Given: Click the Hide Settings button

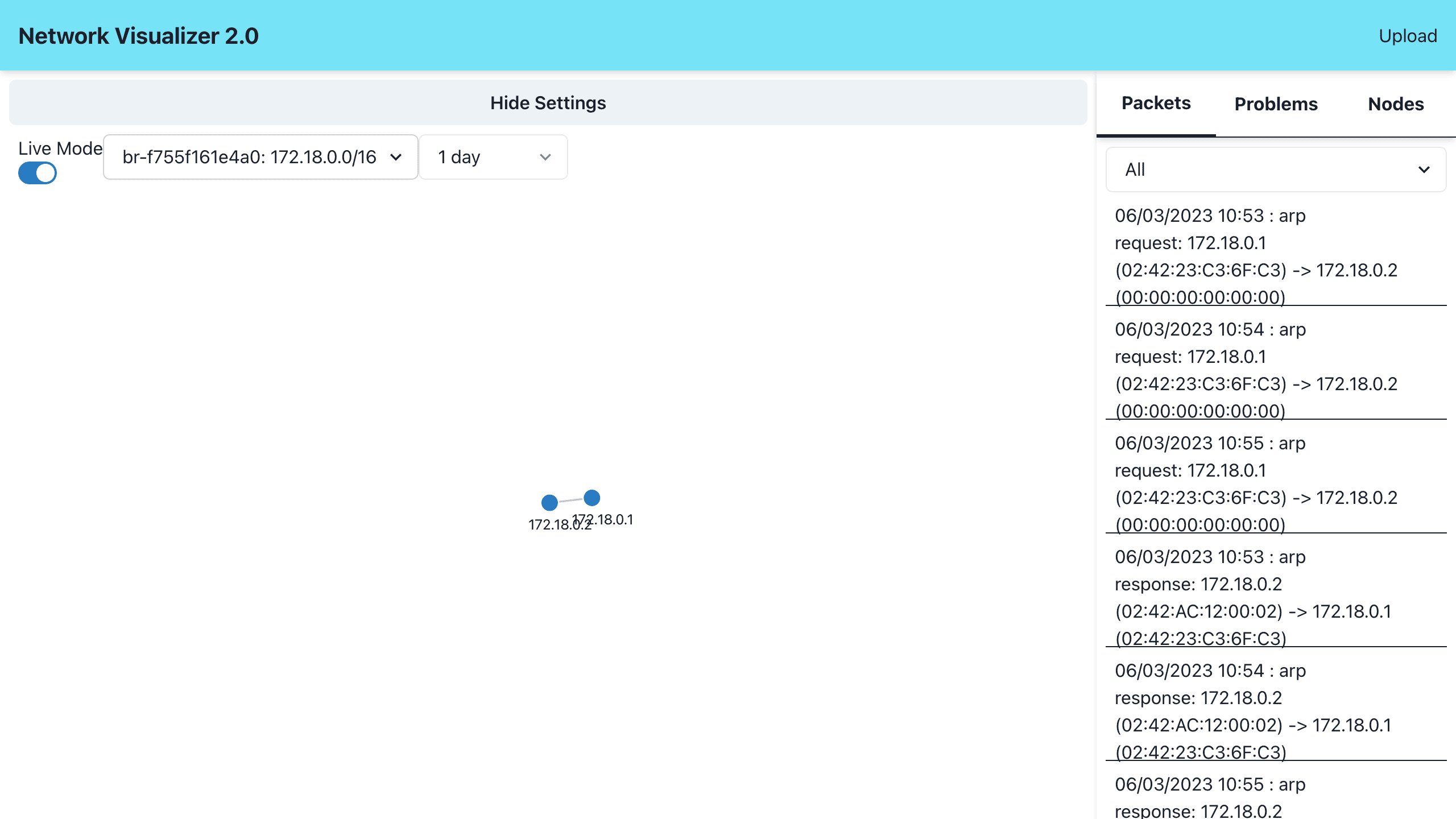Looking at the screenshot, I should 548,103.
